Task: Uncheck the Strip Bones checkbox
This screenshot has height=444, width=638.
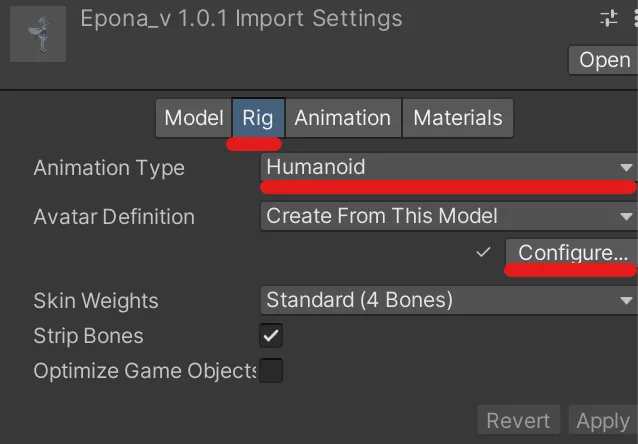Action: [271, 336]
